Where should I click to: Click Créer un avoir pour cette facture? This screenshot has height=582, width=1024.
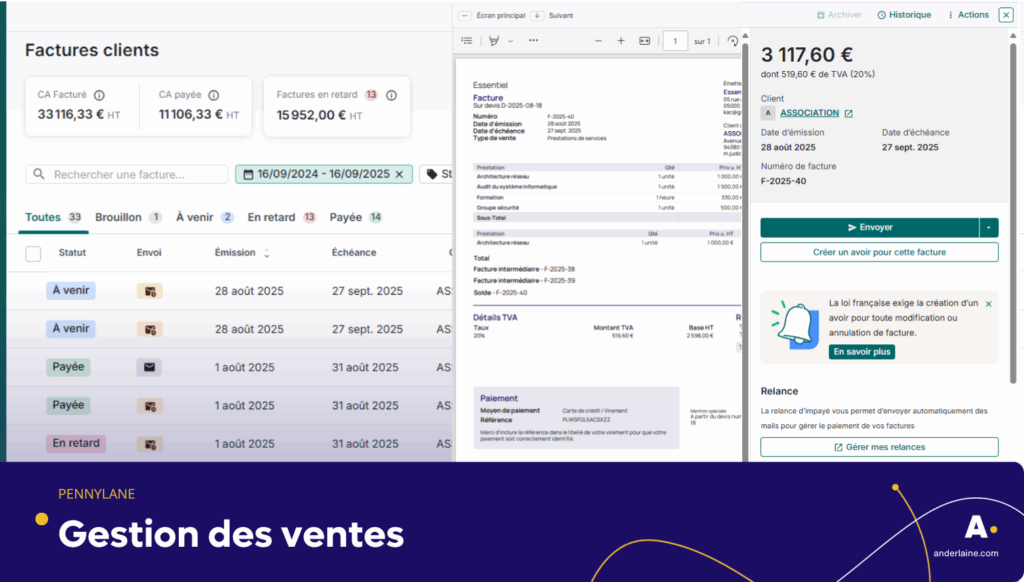[x=879, y=252]
